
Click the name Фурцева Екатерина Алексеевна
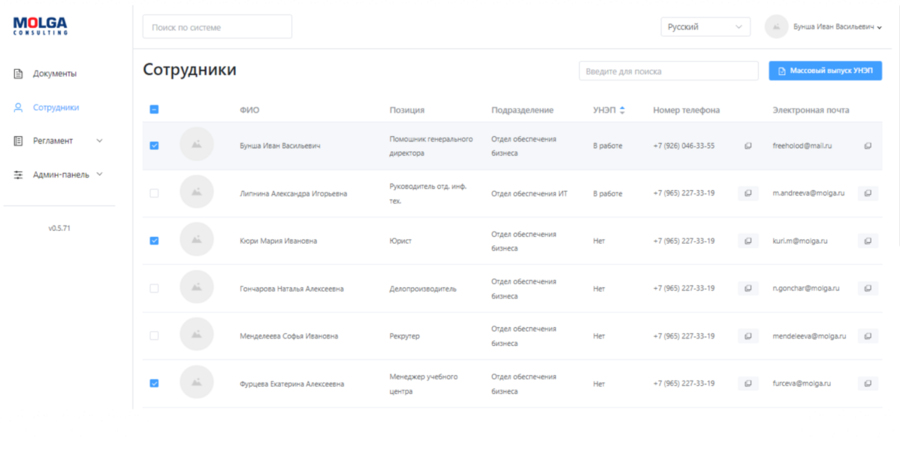292,384
